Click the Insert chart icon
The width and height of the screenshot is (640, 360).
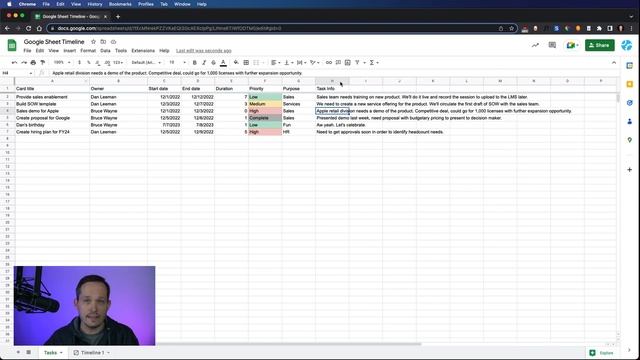pyautogui.click(x=347, y=62)
